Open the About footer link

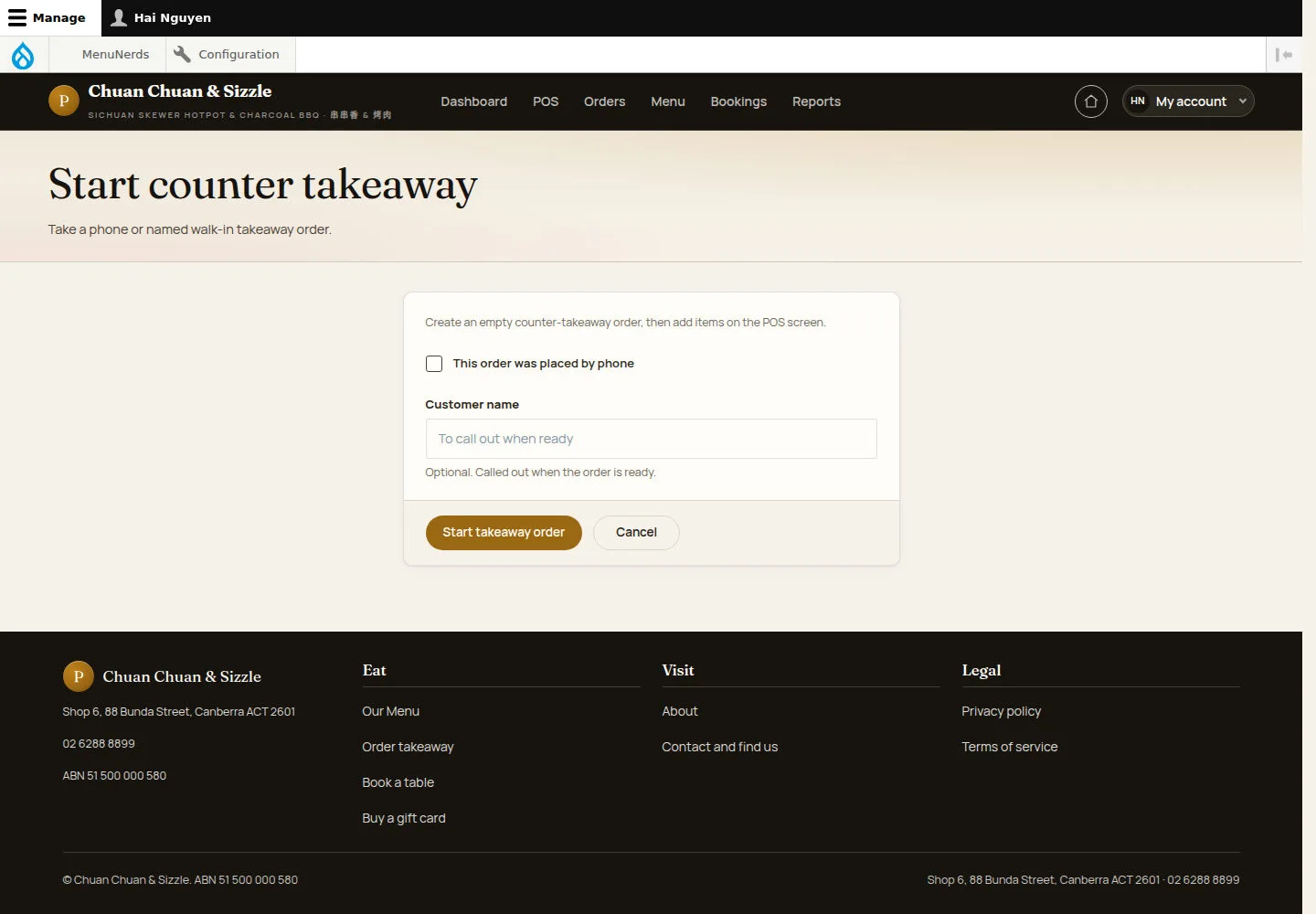680,711
